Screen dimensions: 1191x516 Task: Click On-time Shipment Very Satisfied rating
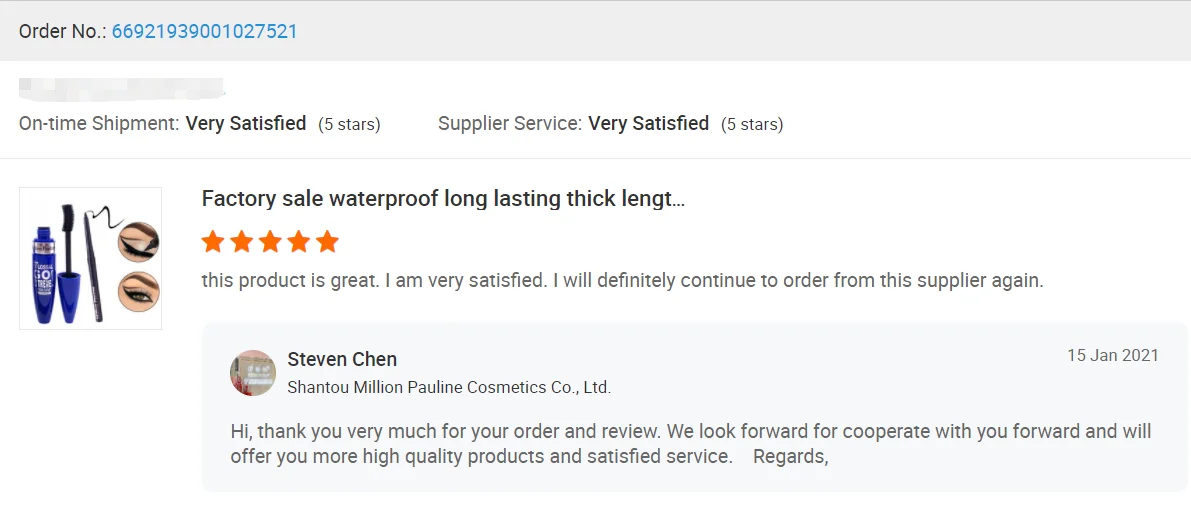click(x=246, y=124)
